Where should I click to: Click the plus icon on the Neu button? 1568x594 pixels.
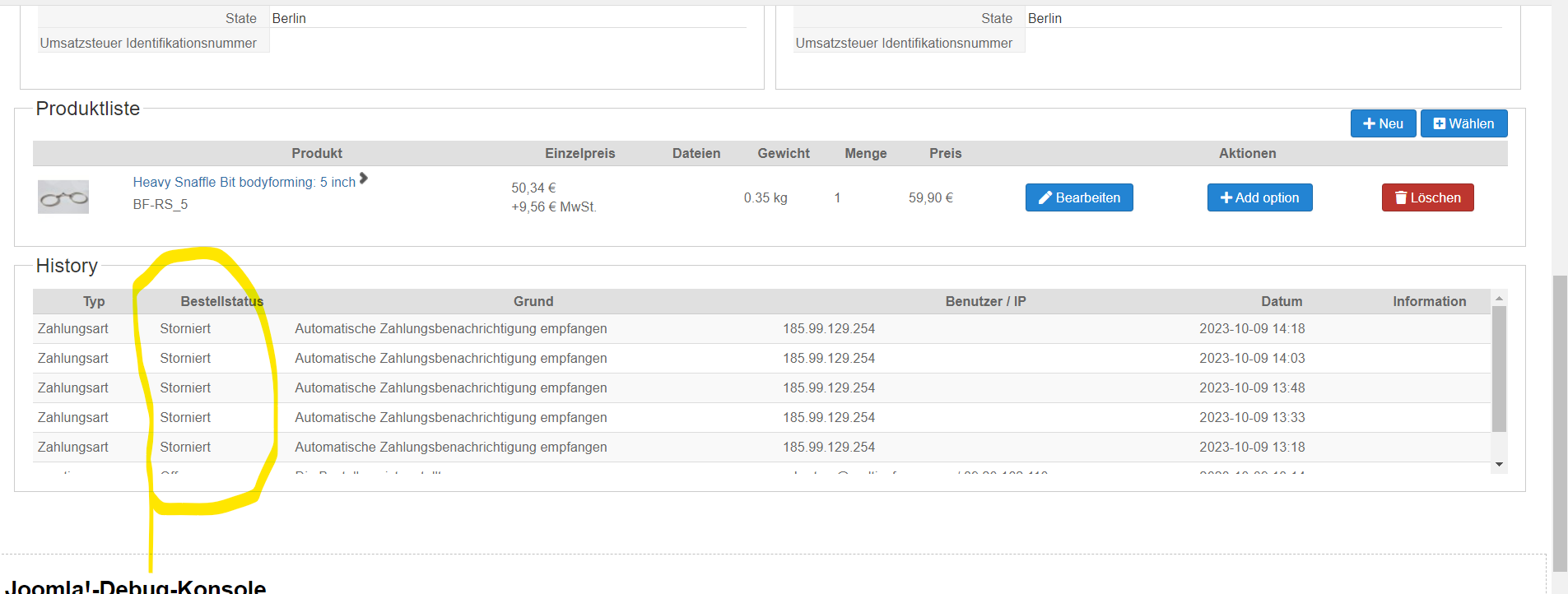coord(1370,124)
